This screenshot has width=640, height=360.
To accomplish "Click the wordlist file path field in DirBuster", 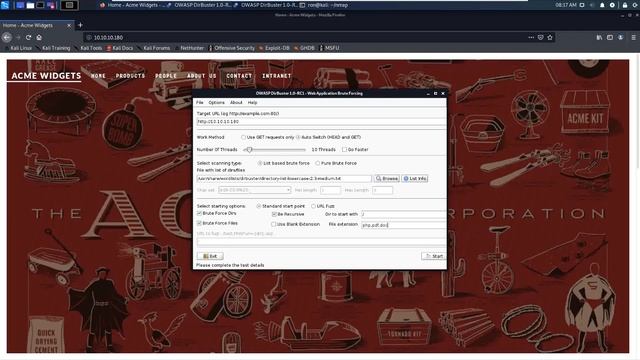I will pyautogui.click(x=284, y=179).
